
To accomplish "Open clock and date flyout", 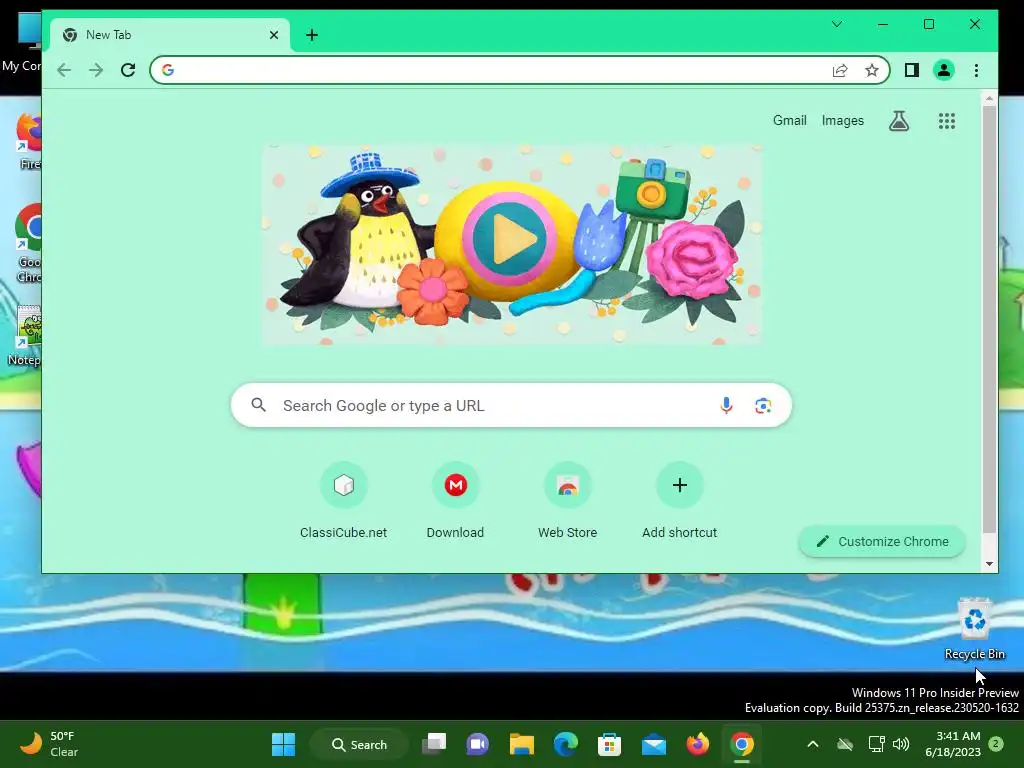I will click(953, 744).
